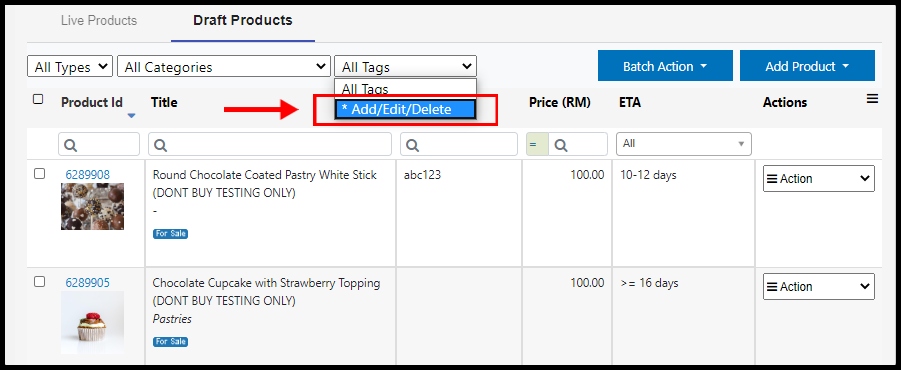The width and height of the screenshot is (901, 370).
Task: Click the Add Product button
Action: click(x=807, y=66)
